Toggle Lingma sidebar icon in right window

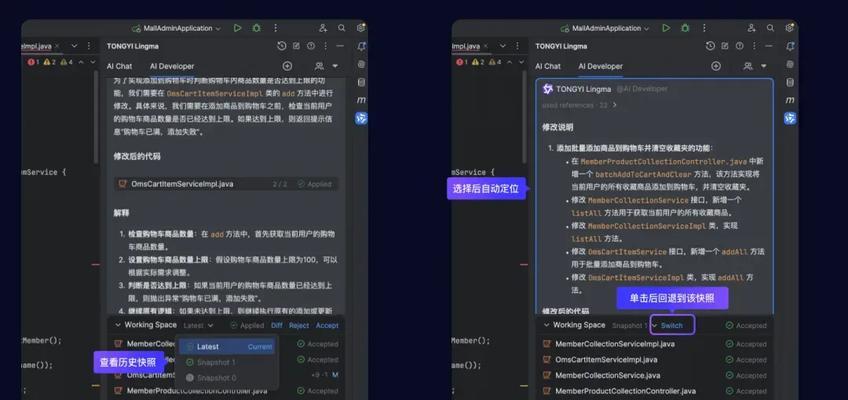coord(790,118)
